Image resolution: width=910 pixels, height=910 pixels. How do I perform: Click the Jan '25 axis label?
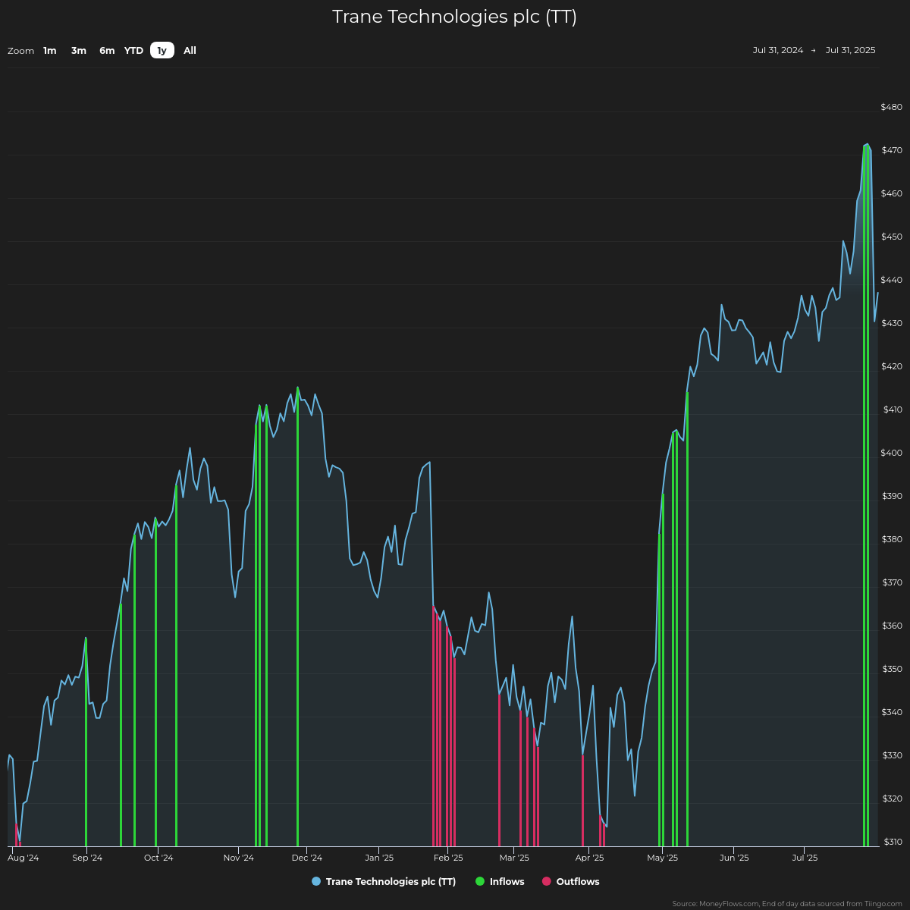click(379, 858)
